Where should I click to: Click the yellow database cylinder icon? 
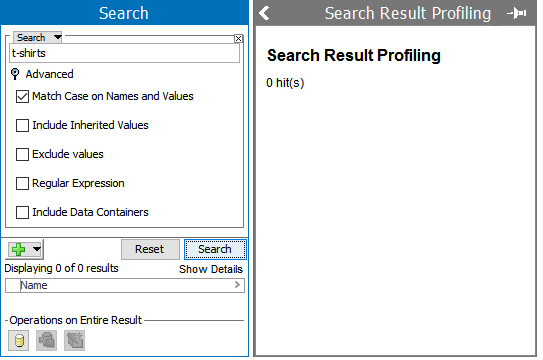click(x=19, y=341)
